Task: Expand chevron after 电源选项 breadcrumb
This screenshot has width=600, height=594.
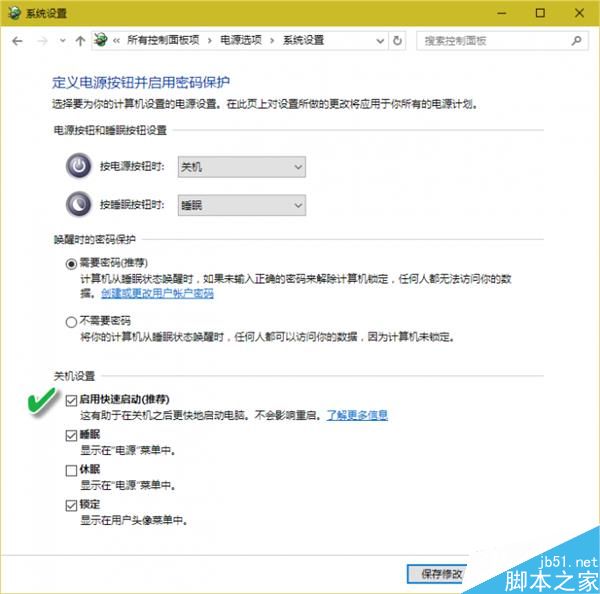Action: coord(272,41)
